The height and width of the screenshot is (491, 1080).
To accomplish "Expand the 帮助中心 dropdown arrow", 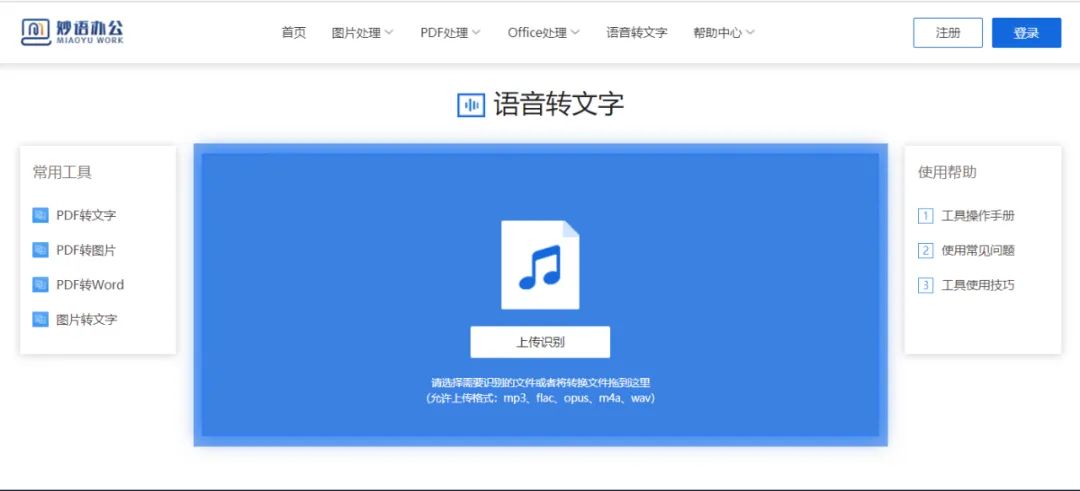I will pos(750,32).
